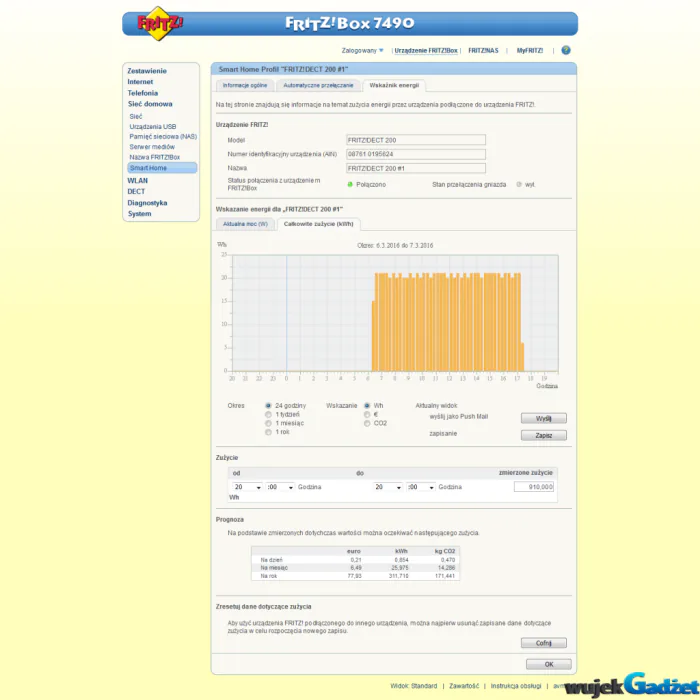The width and height of the screenshot is (700, 700).
Task: Open Nazwa FRITZ!Box submenu item
Action: click(154, 157)
